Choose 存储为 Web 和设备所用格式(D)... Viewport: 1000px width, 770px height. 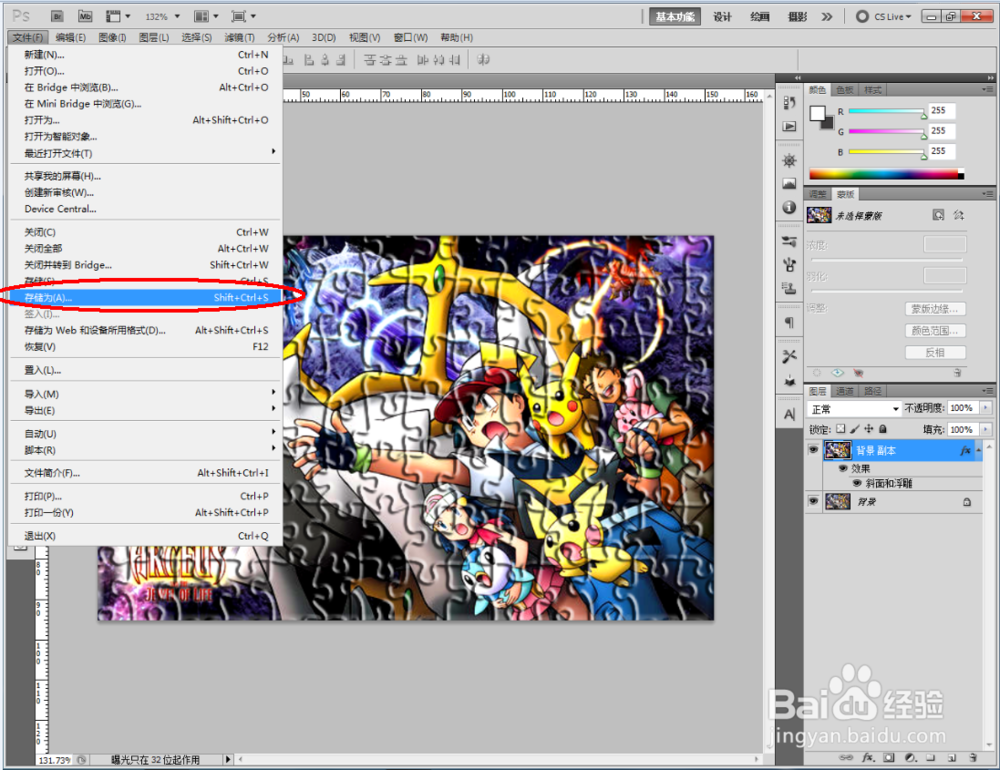(x=146, y=330)
